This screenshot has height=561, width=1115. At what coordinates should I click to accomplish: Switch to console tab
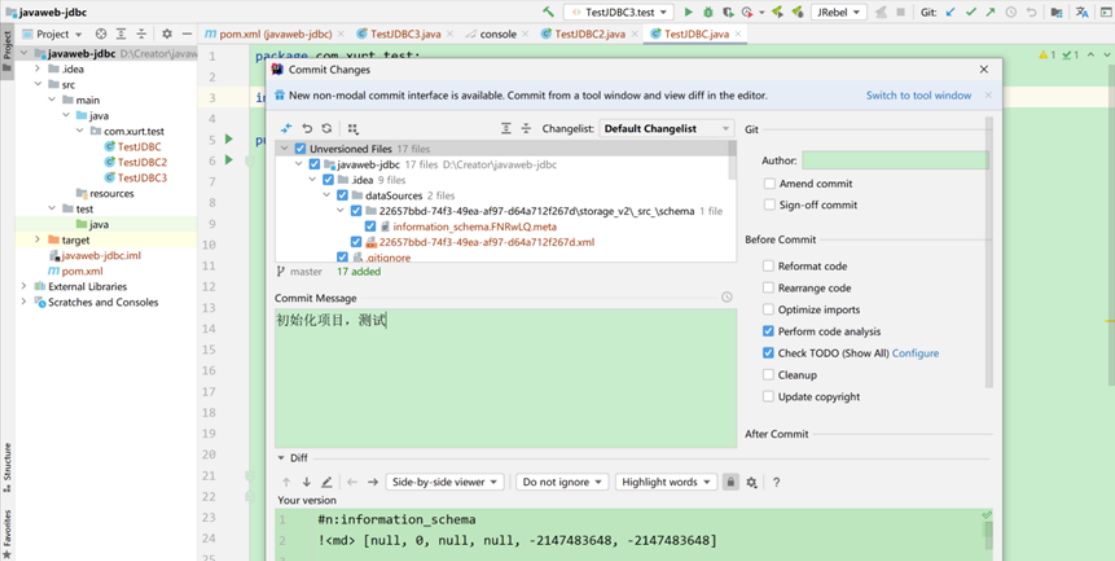tap(497, 34)
